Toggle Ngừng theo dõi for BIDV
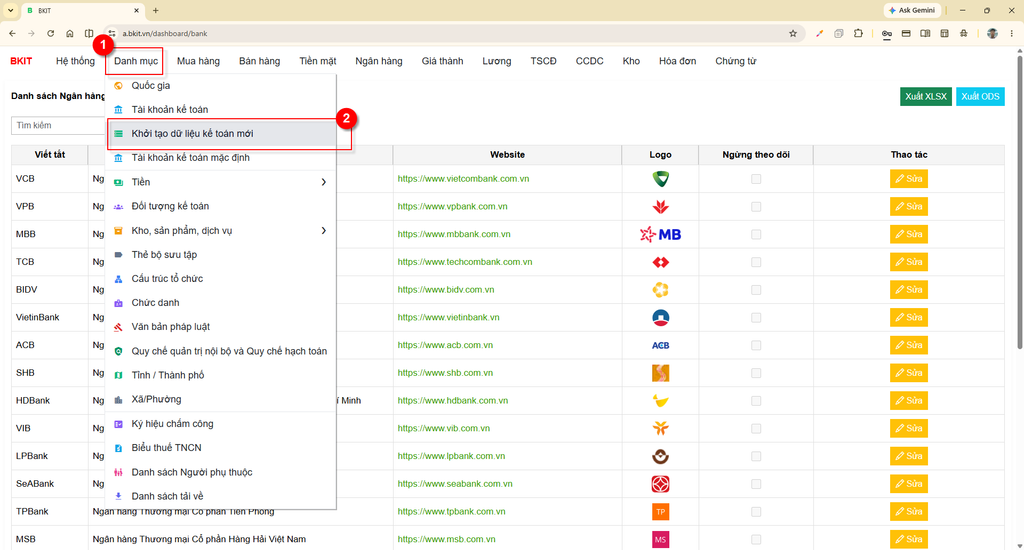1024x550 pixels. 756,290
